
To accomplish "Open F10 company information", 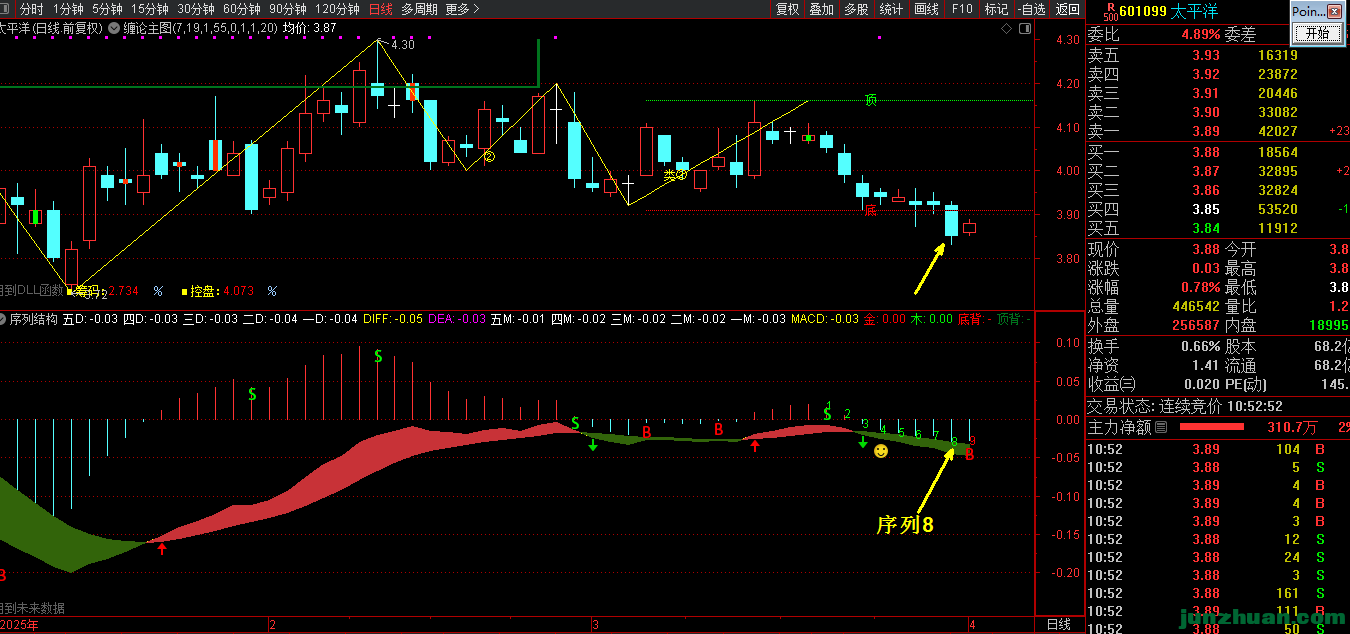I will 961,9.
